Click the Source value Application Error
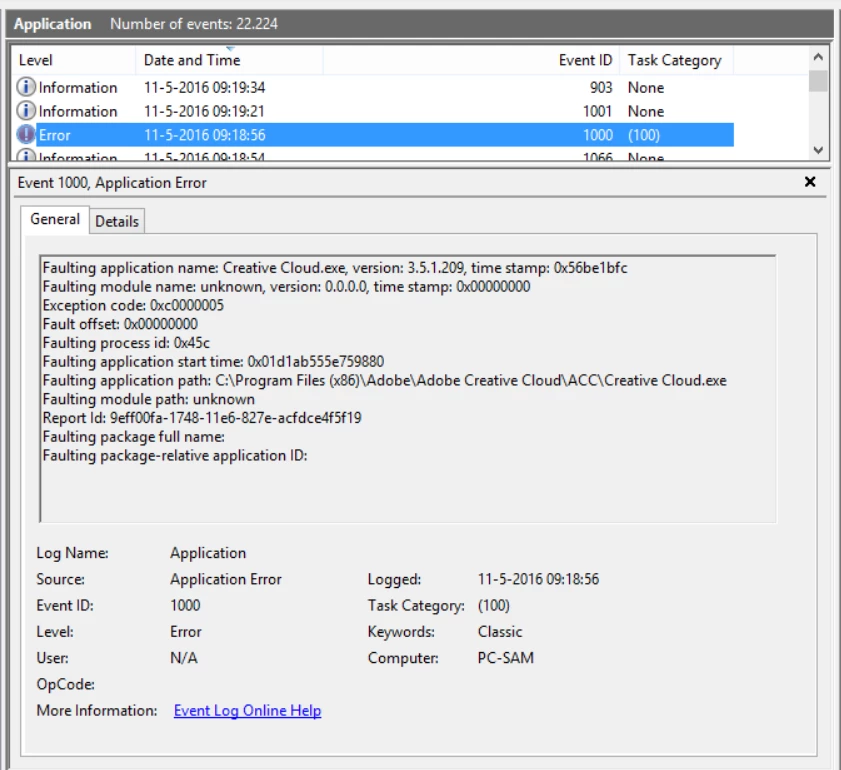The height and width of the screenshot is (770, 841). (x=226, y=579)
